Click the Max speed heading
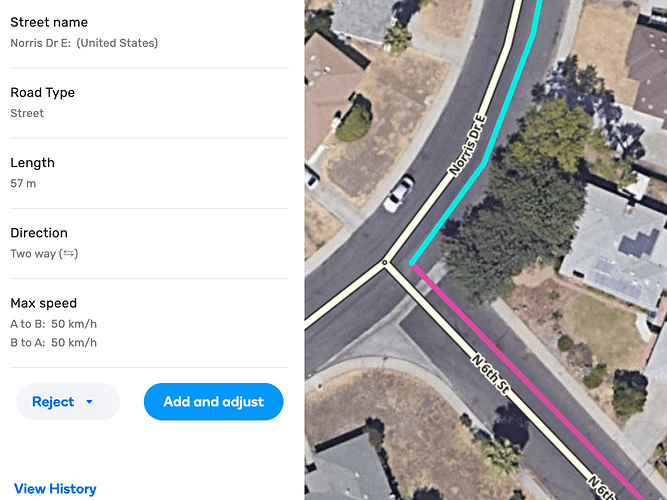Screen dimensions: 667x500 point(43,303)
